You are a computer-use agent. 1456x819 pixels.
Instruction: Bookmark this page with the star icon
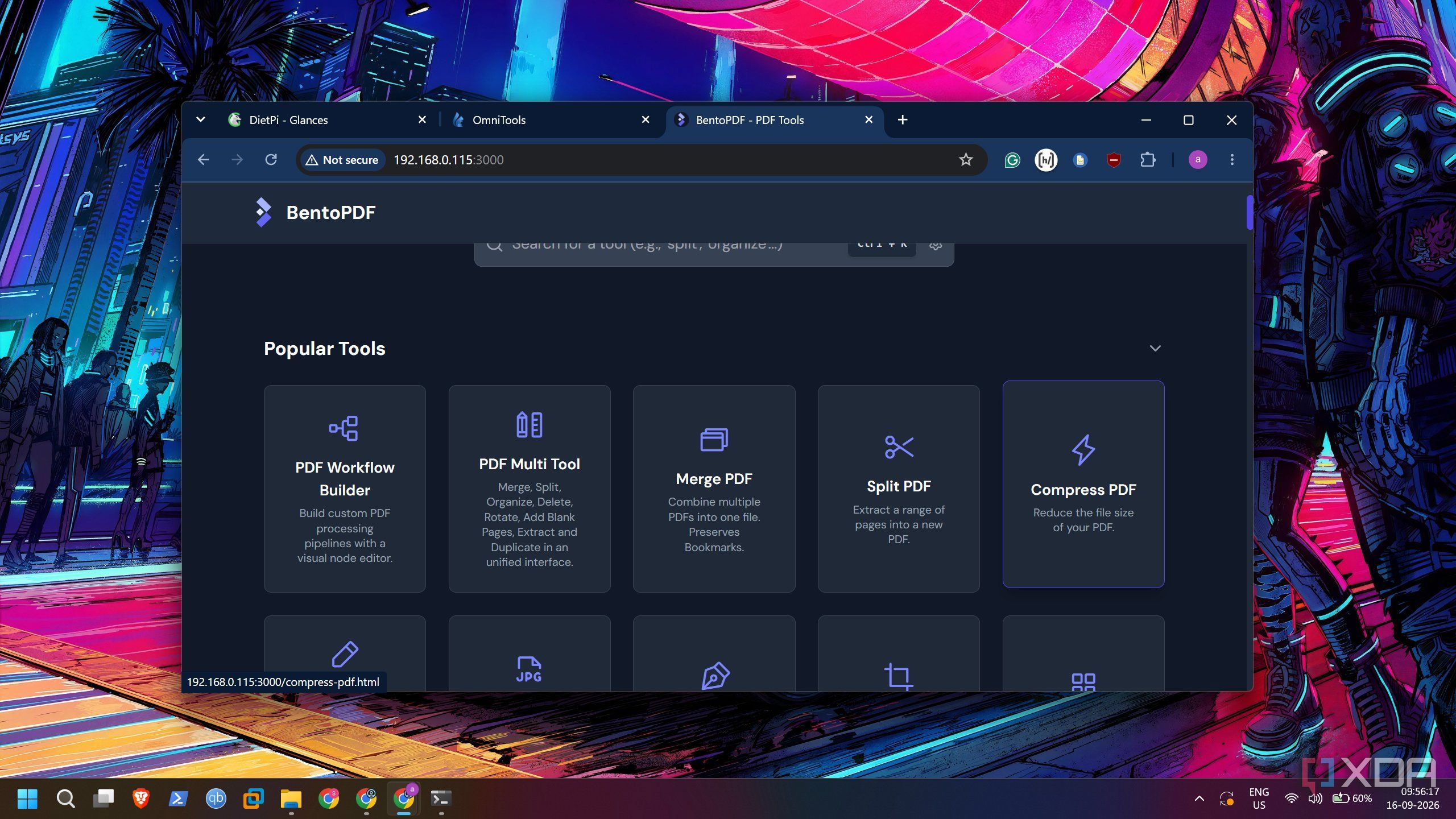[x=966, y=160]
